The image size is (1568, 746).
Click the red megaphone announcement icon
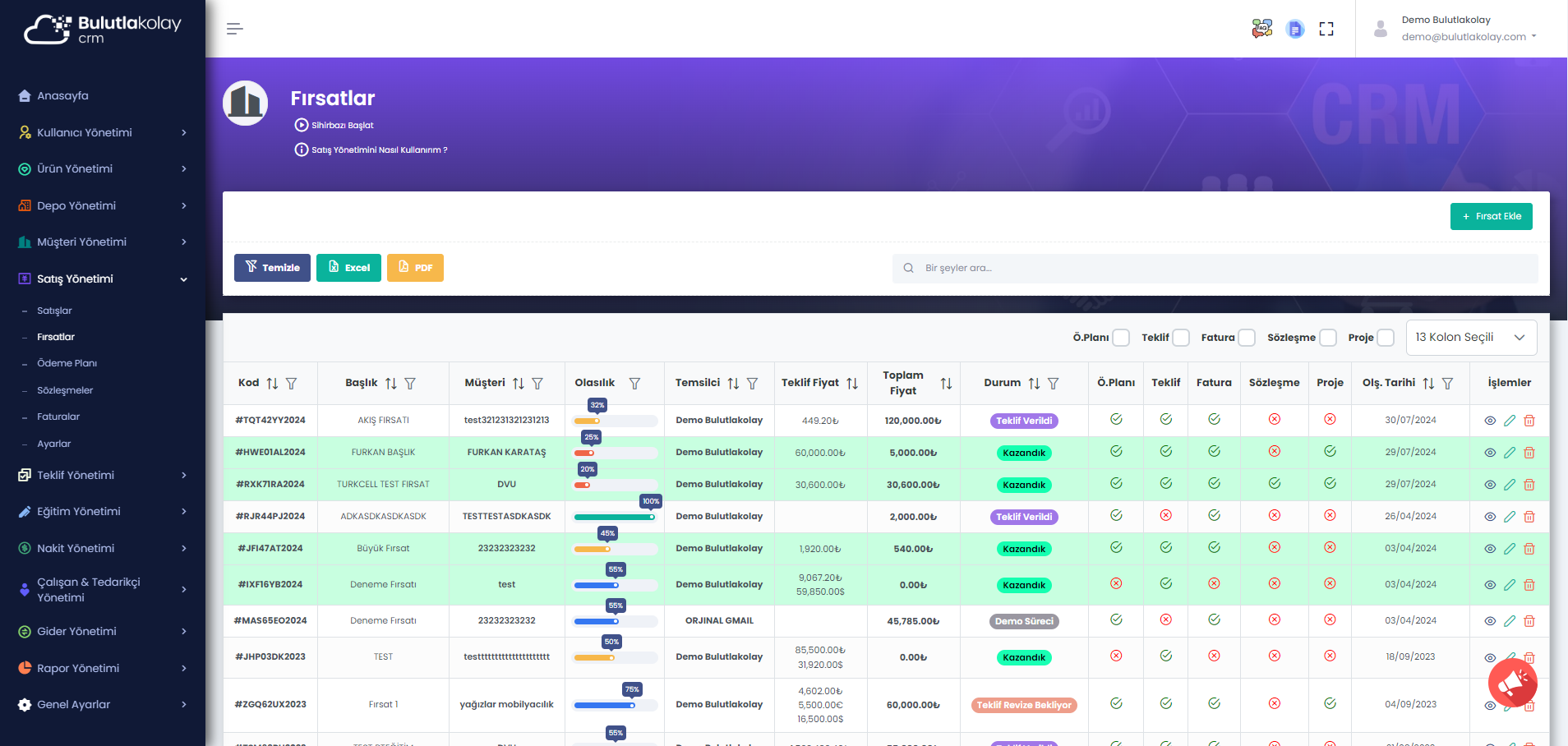[1511, 682]
